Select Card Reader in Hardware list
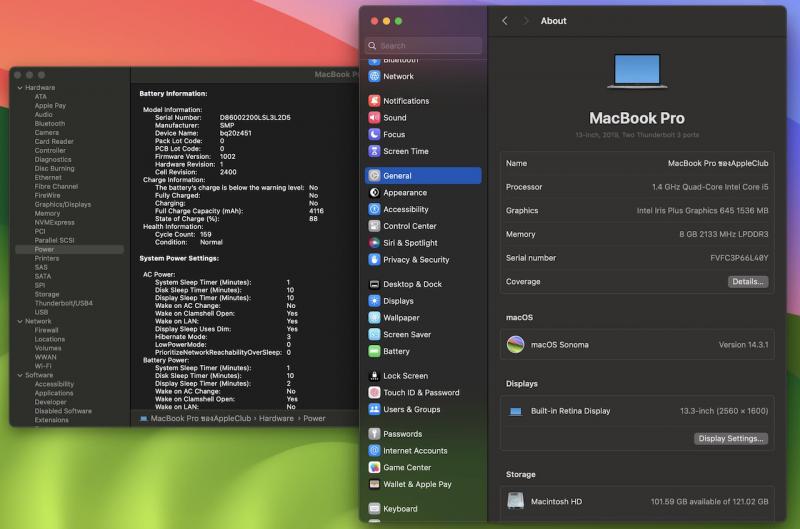Screen dimensions: 800x529 tap(54, 141)
